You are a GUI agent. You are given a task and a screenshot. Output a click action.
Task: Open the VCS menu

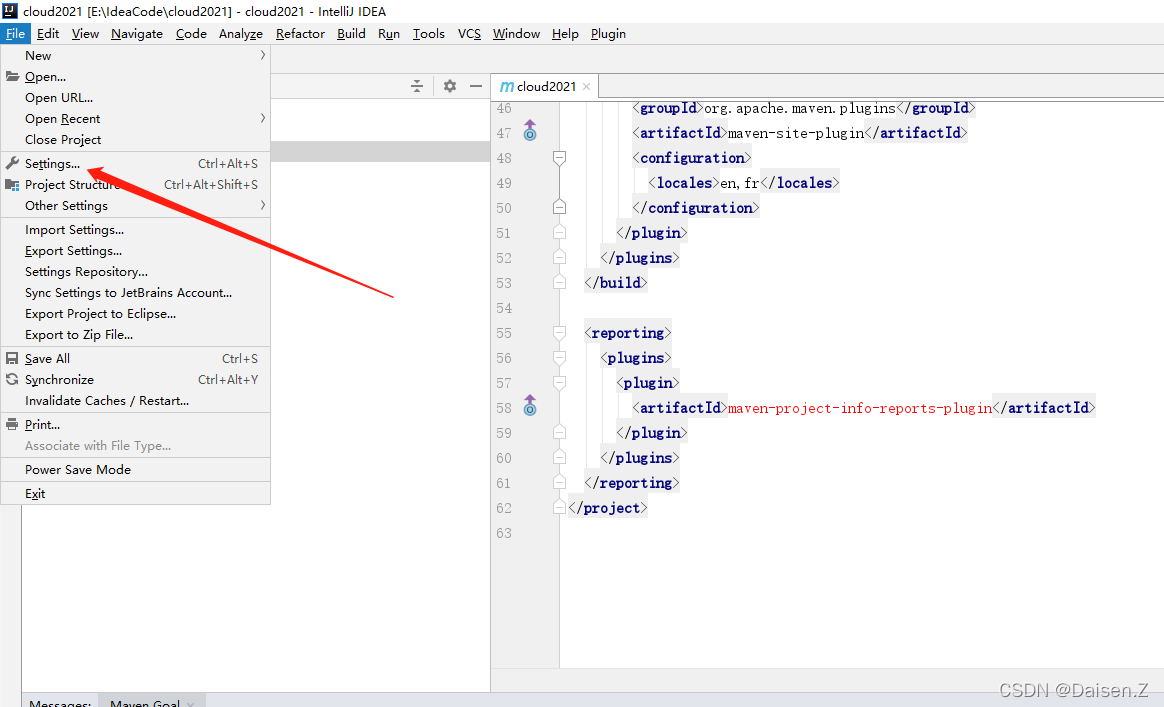tap(469, 34)
